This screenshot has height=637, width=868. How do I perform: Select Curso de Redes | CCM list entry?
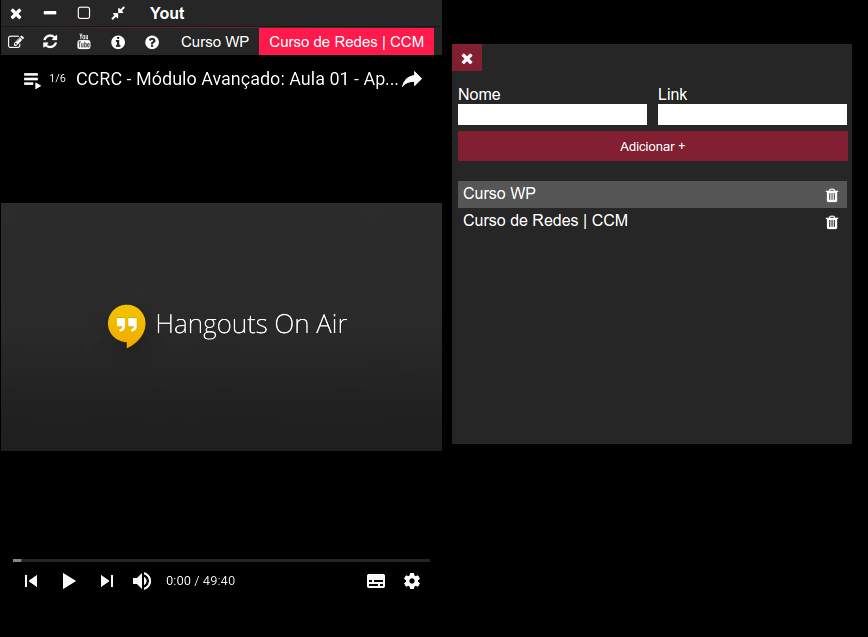pyautogui.click(x=652, y=221)
